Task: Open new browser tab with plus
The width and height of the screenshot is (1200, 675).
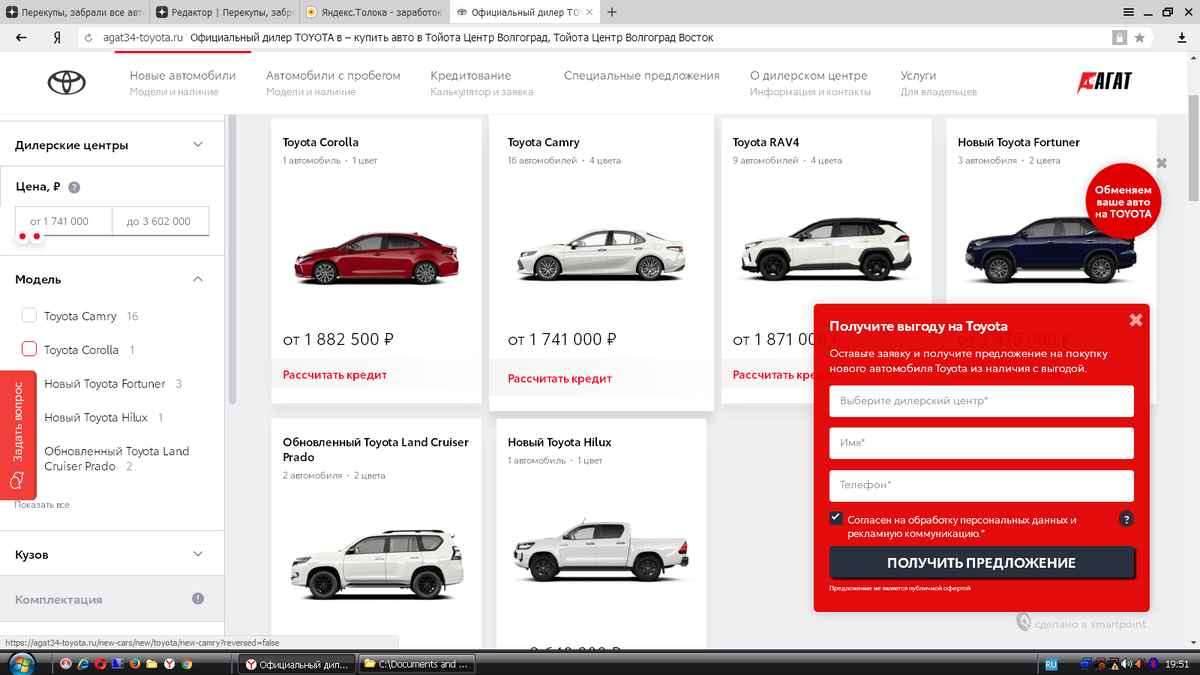Action: [x=612, y=12]
